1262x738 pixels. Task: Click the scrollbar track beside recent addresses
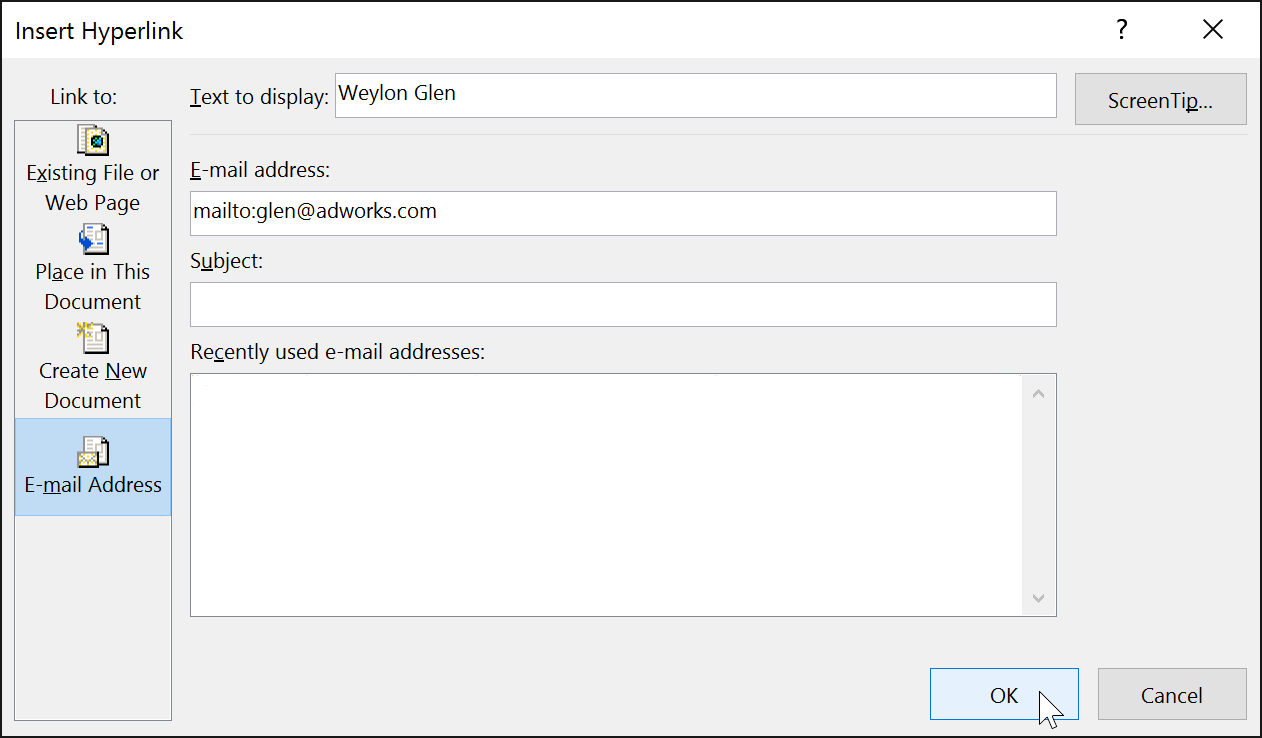pos(1038,495)
